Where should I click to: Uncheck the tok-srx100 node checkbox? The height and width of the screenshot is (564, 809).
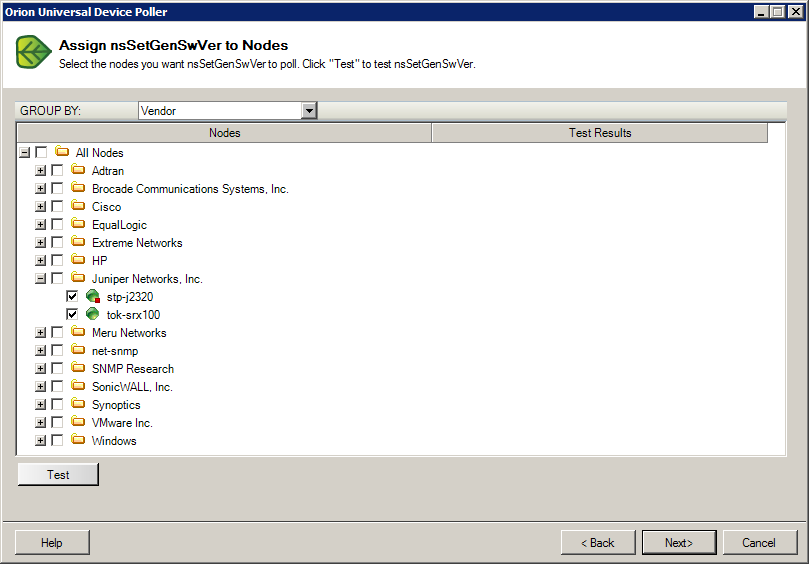(72, 314)
